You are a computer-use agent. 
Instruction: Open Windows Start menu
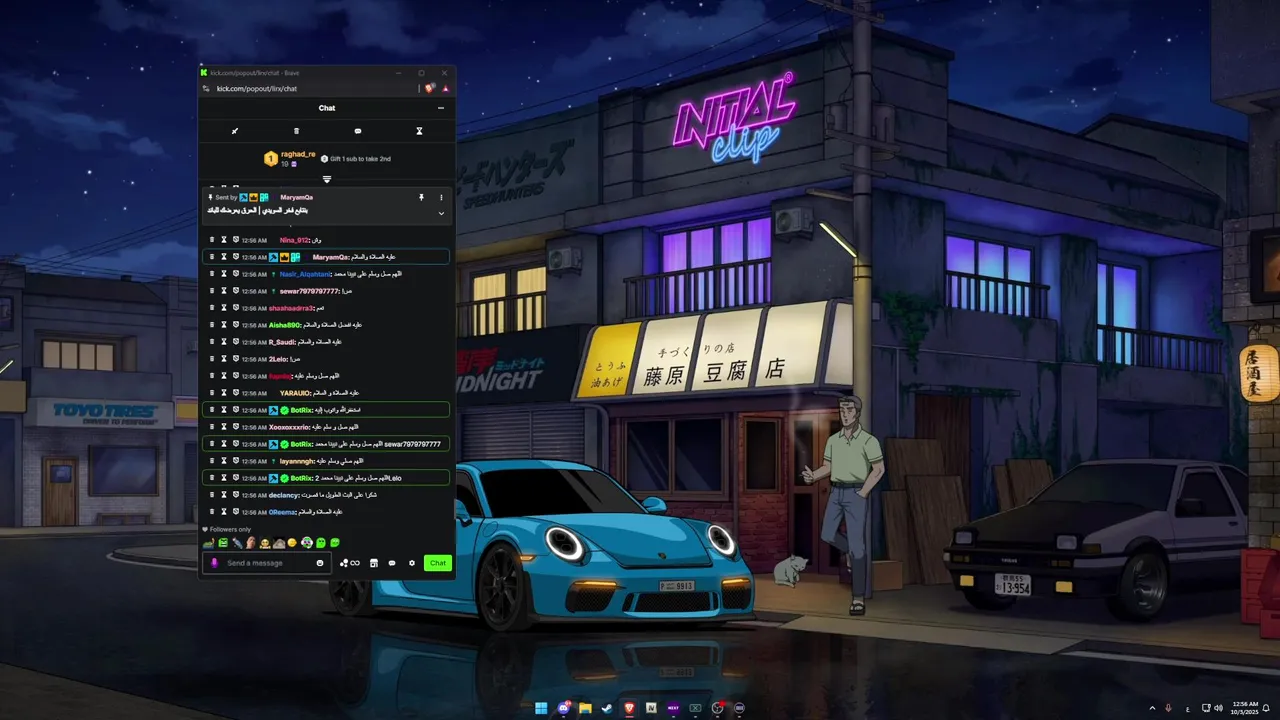pos(541,708)
